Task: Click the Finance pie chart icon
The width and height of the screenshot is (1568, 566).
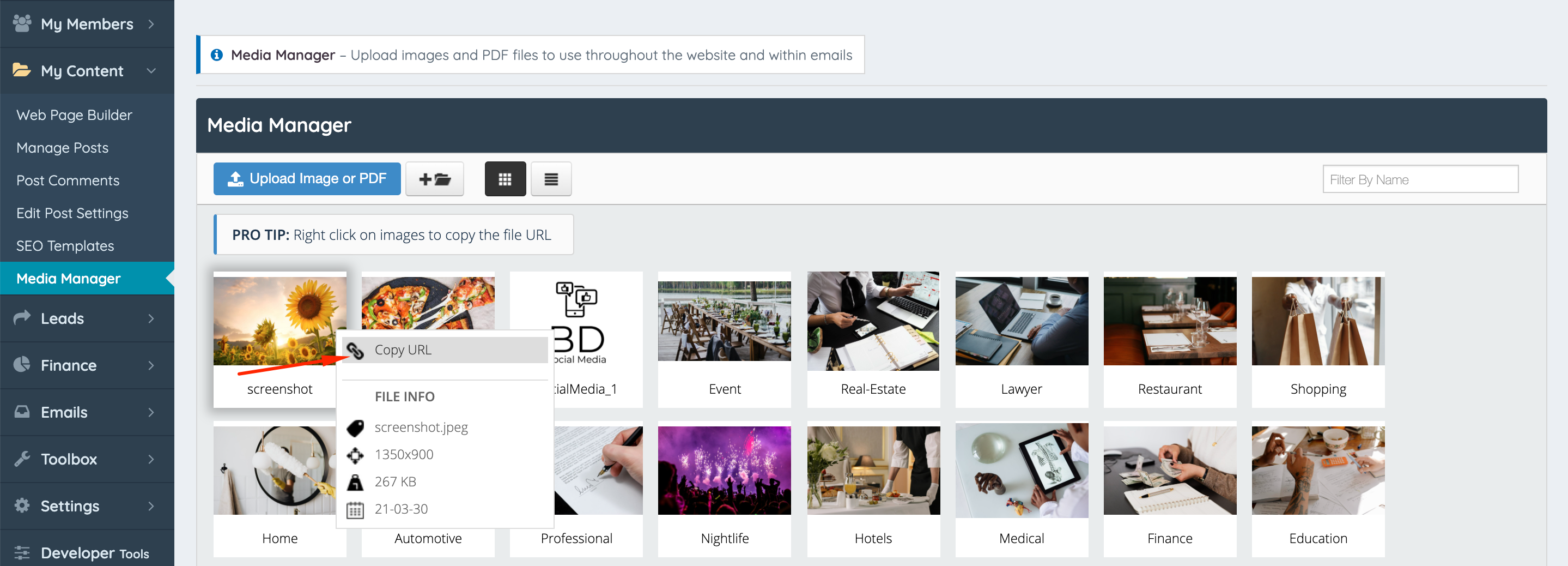Action: [x=22, y=364]
